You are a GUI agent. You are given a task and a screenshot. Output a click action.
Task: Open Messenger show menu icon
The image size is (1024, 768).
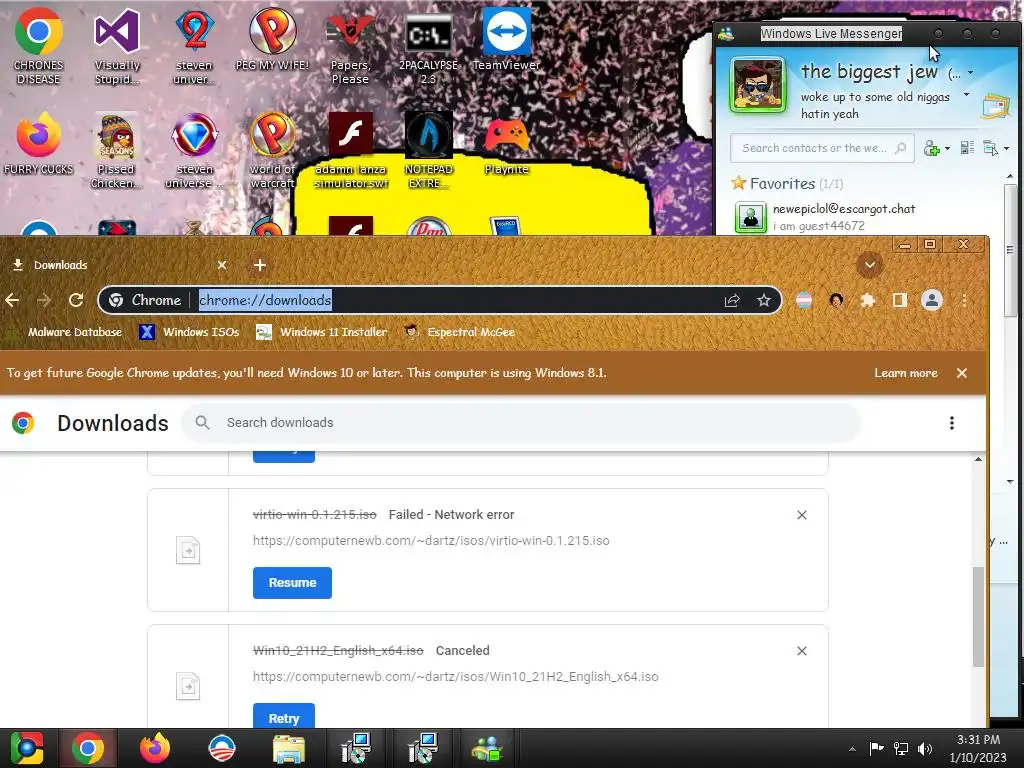(x=991, y=148)
